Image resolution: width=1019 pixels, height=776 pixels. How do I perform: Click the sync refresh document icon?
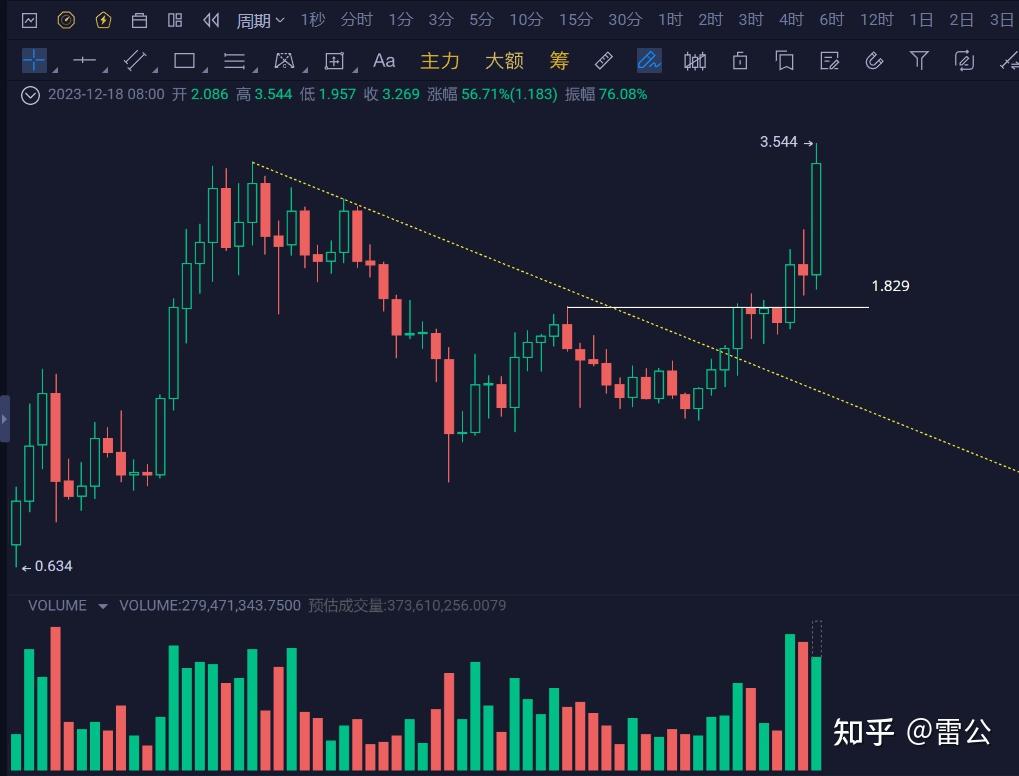(x=964, y=60)
